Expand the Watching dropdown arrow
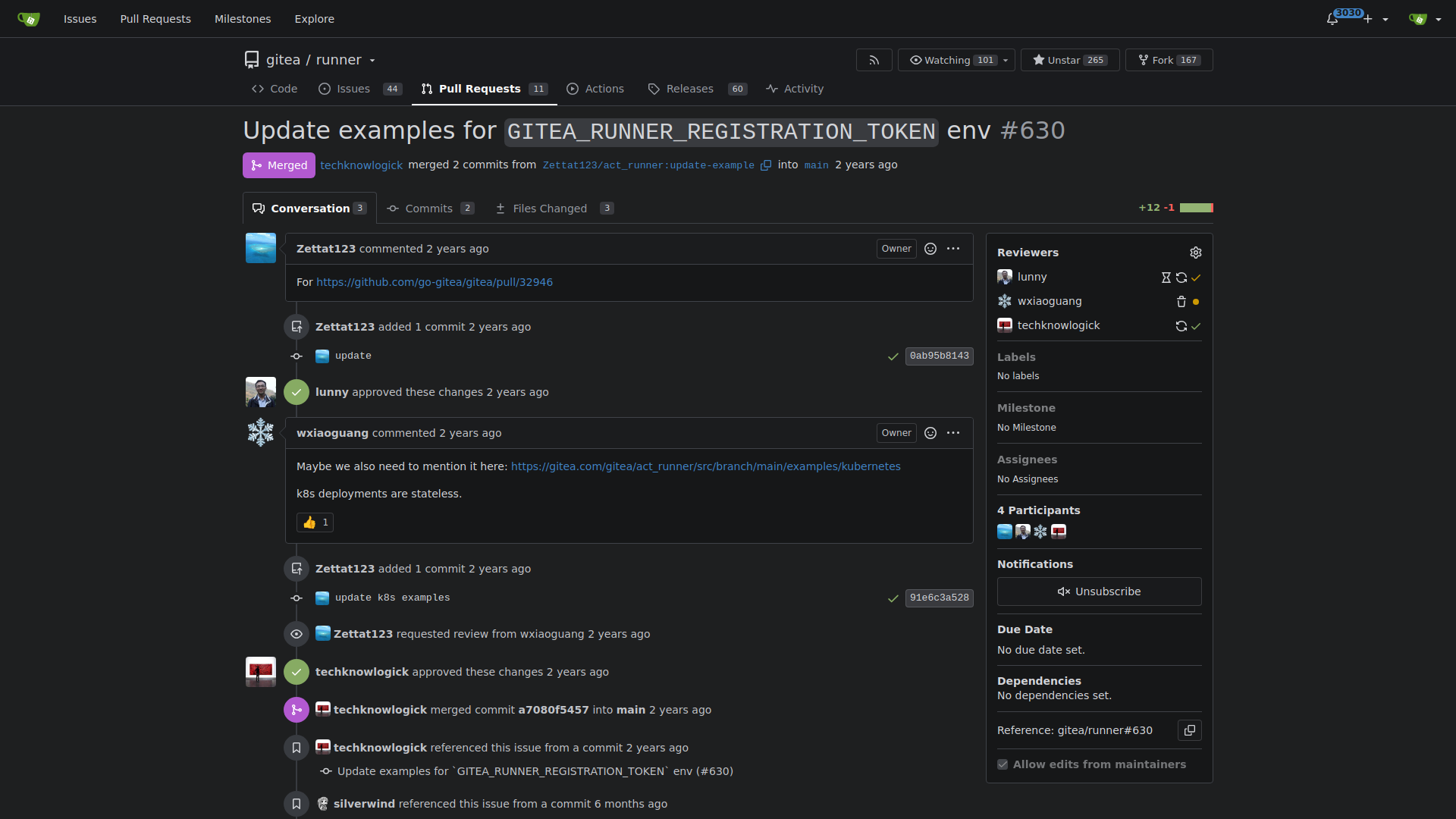The image size is (1456, 819). pyautogui.click(x=1006, y=61)
